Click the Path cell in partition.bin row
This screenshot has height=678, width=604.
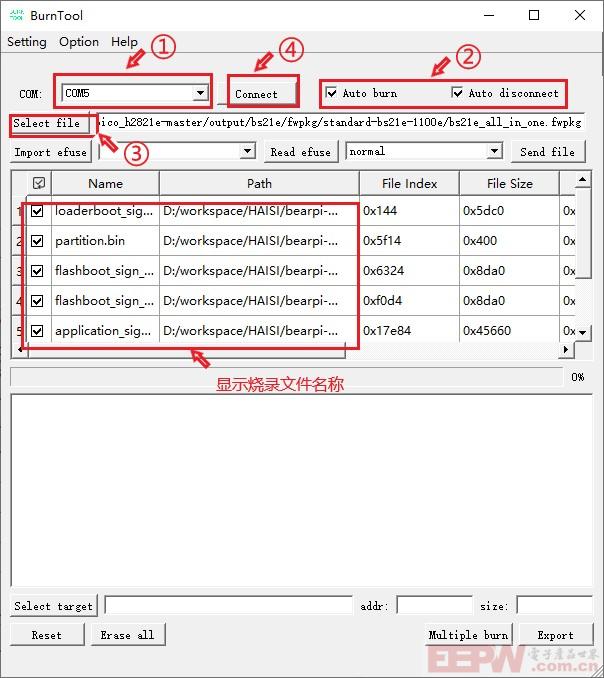(259, 241)
